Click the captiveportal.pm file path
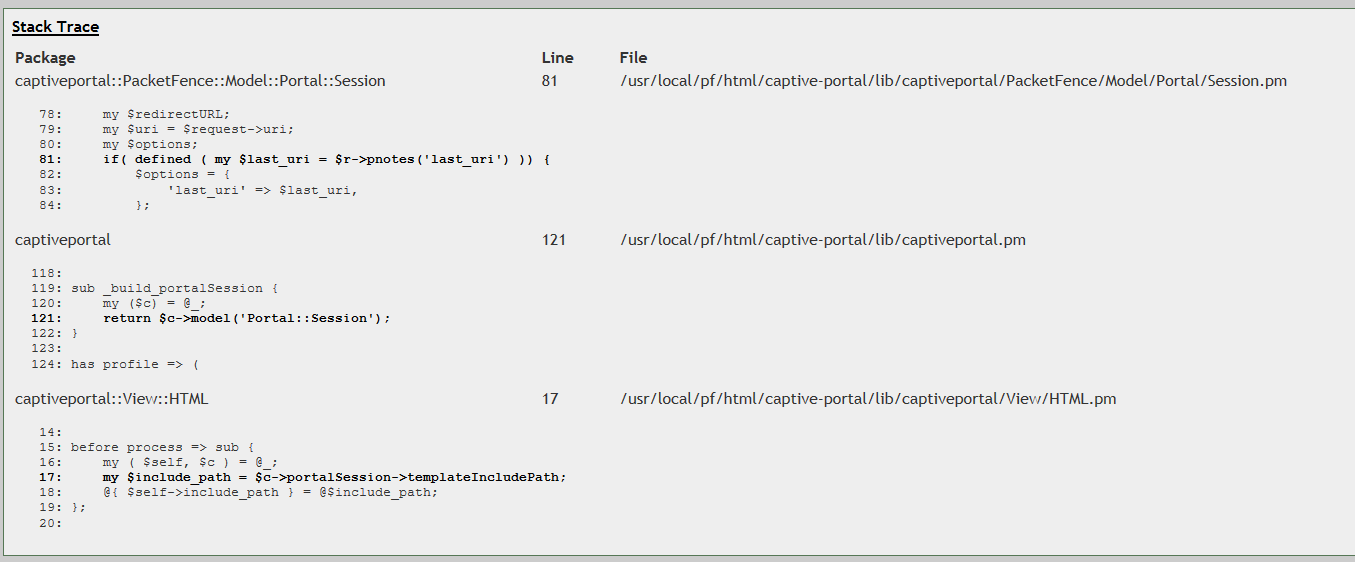This screenshot has width=1355, height=562. click(822, 240)
